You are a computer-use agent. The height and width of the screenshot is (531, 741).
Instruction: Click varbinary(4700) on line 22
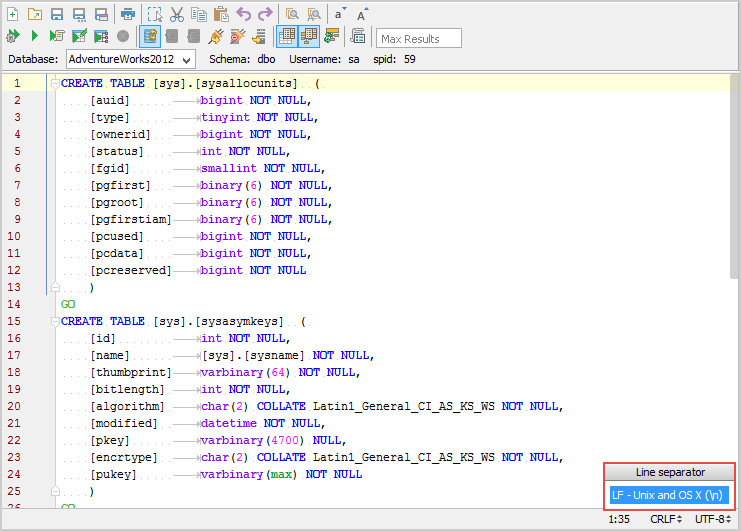click(252, 441)
